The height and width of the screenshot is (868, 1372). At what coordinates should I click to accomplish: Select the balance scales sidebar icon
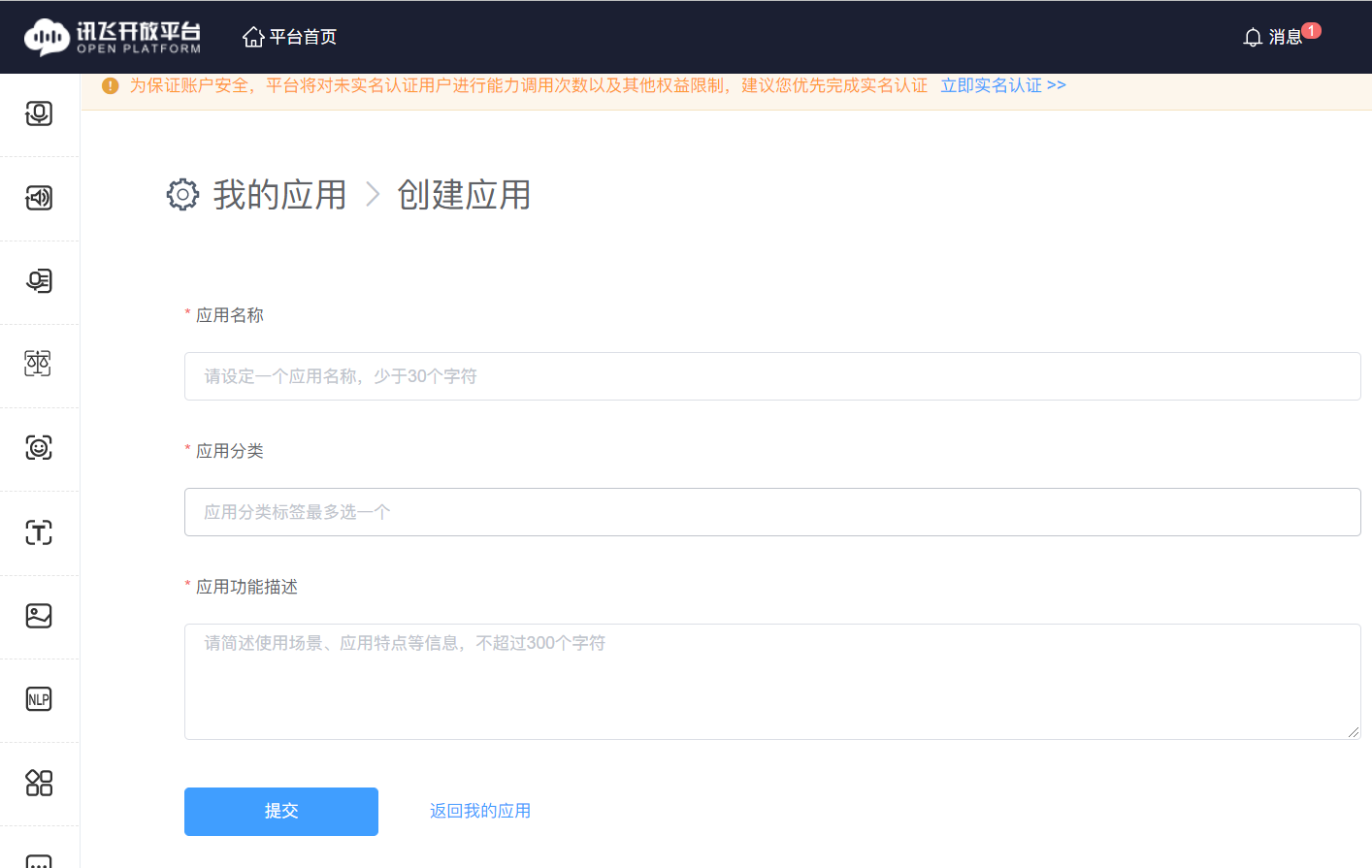click(x=38, y=364)
